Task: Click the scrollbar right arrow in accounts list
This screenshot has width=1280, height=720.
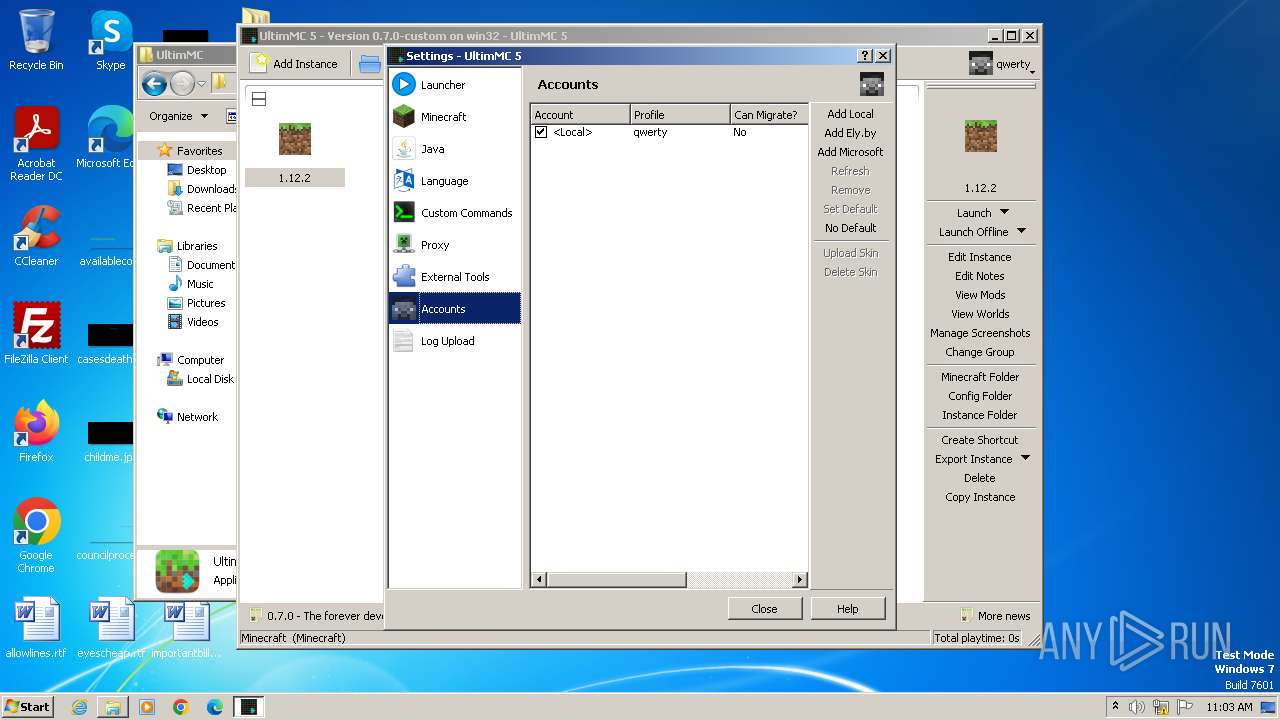Action: coord(800,580)
